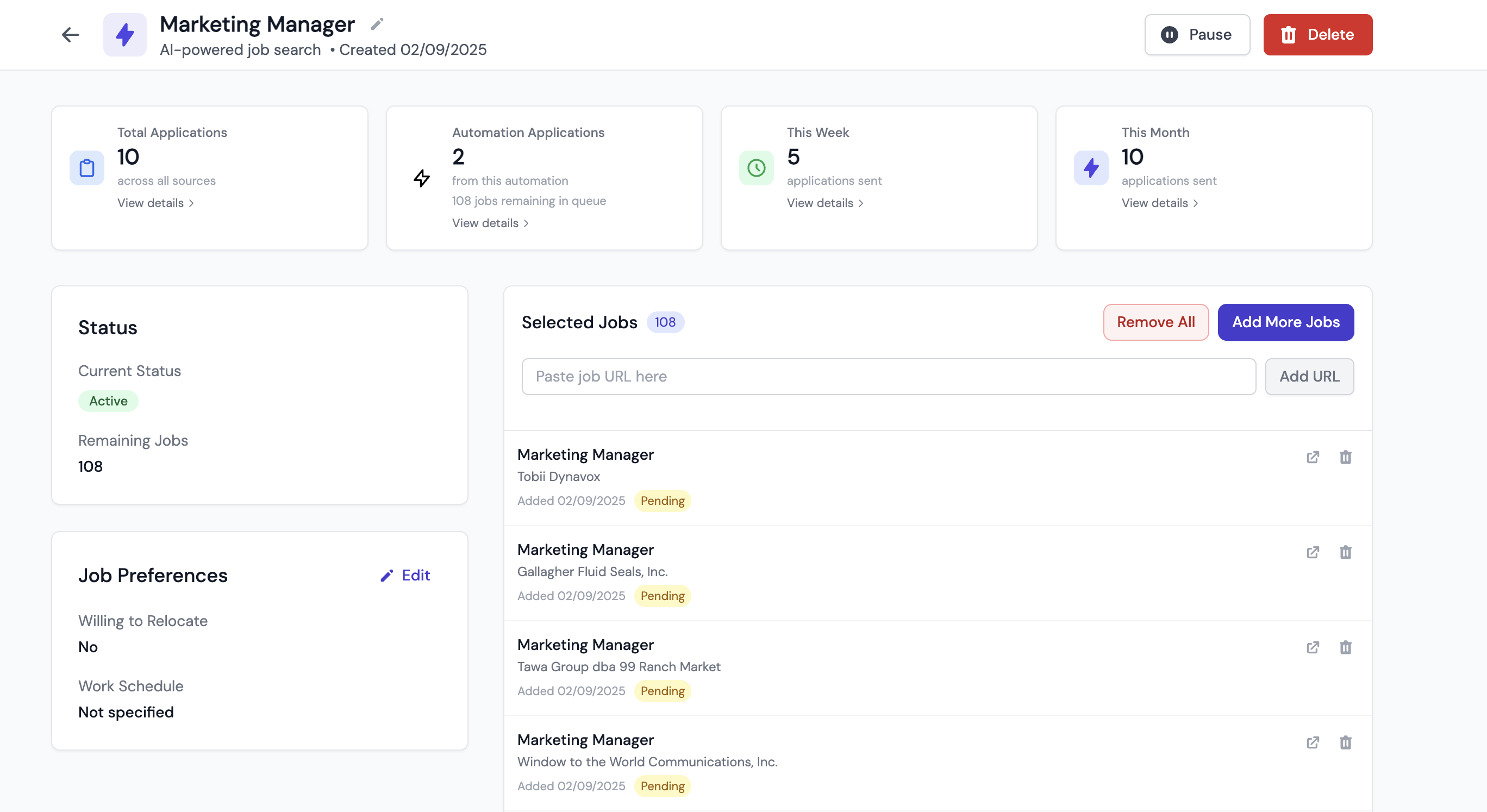Focus the Paste job URL field
The height and width of the screenshot is (812, 1487).
[889, 377]
